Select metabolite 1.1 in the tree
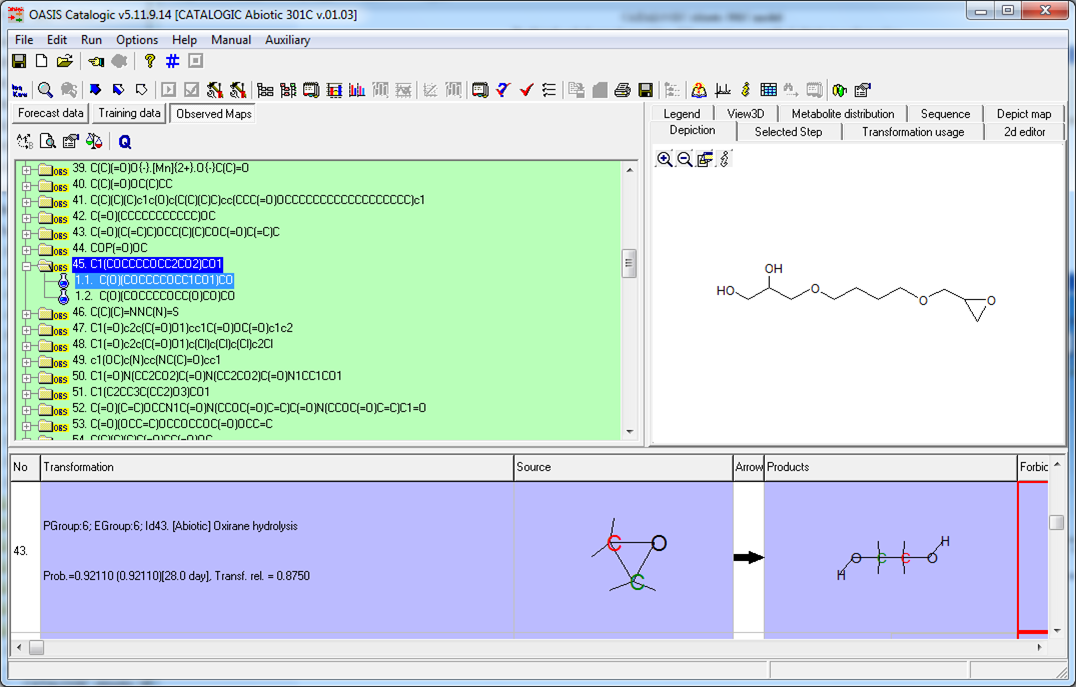 (x=154, y=280)
